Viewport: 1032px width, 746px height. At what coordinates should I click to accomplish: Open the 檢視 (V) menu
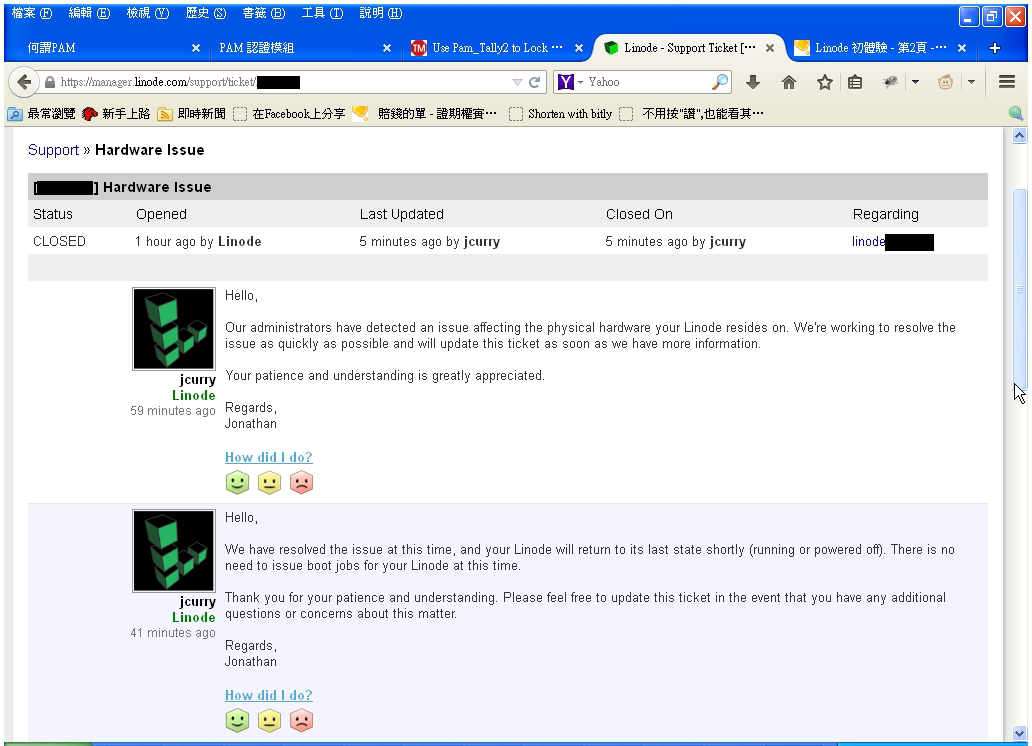pyautogui.click(x=147, y=13)
